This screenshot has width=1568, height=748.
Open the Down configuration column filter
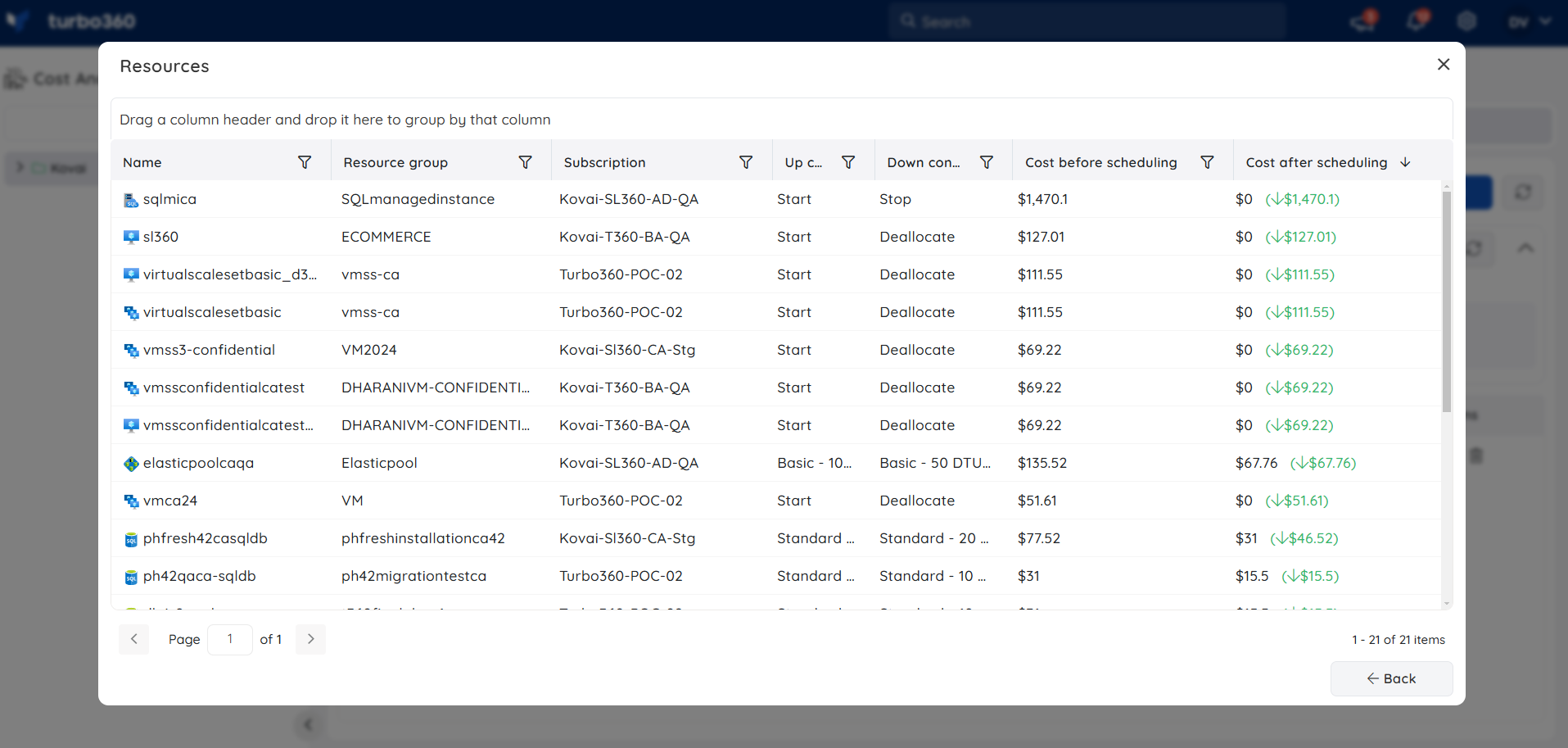(x=987, y=162)
